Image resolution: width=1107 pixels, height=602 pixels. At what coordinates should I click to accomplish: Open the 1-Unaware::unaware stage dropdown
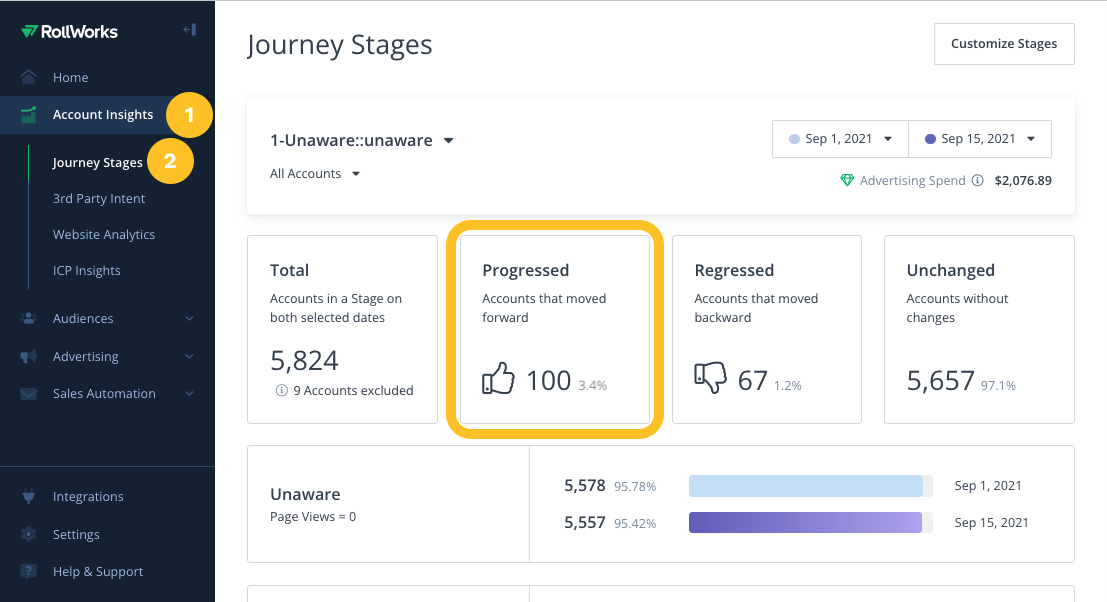(361, 140)
